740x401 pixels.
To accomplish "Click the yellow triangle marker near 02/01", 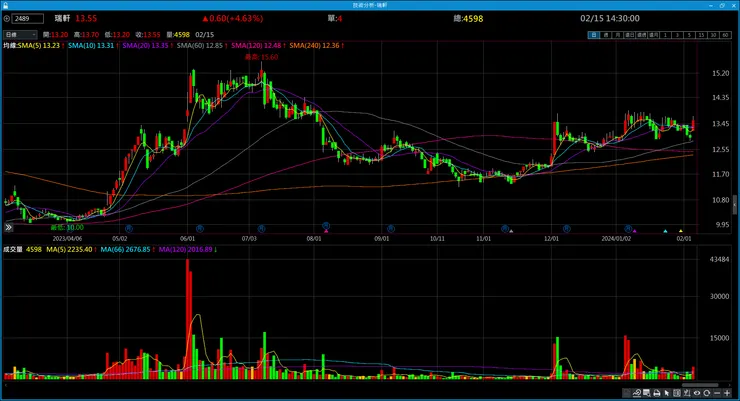I will pos(681,231).
